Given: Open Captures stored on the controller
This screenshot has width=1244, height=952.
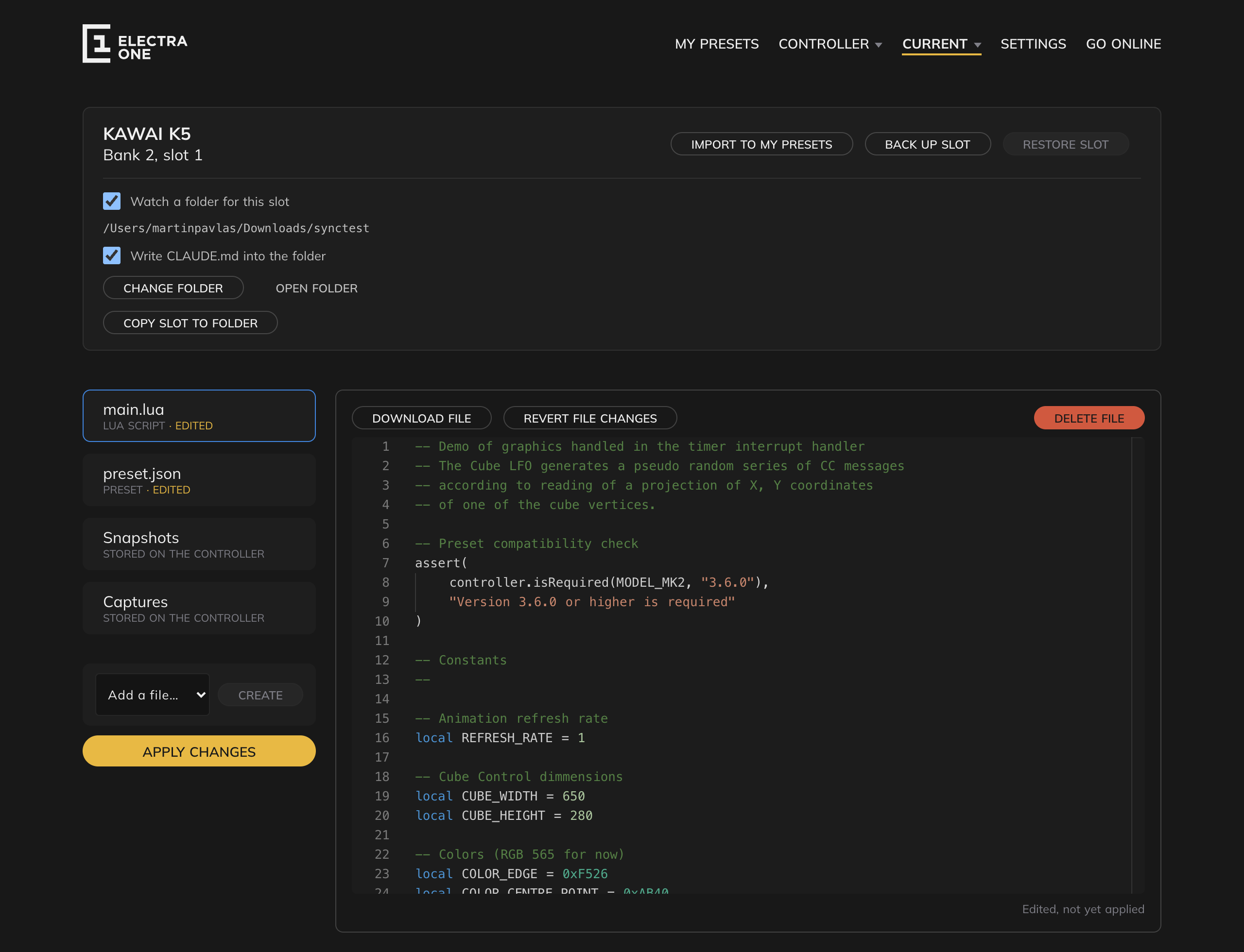Looking at the screenshot, I should click(x=199, y=608).
